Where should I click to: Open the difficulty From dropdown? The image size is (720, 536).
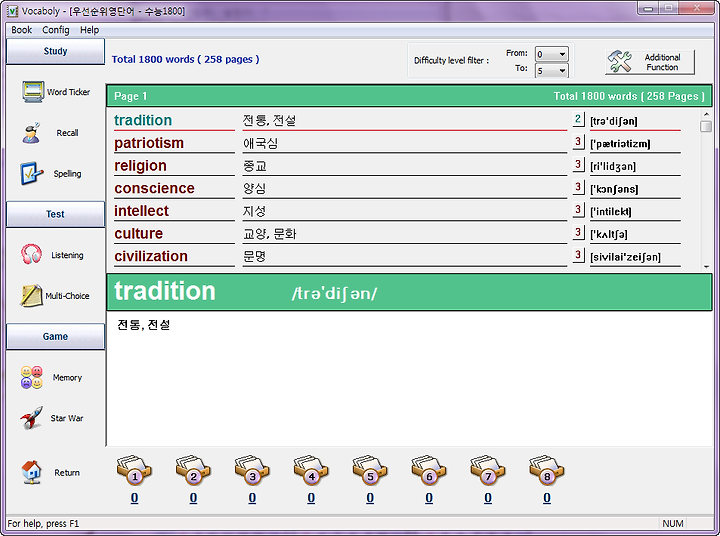[x=551, y=54]
